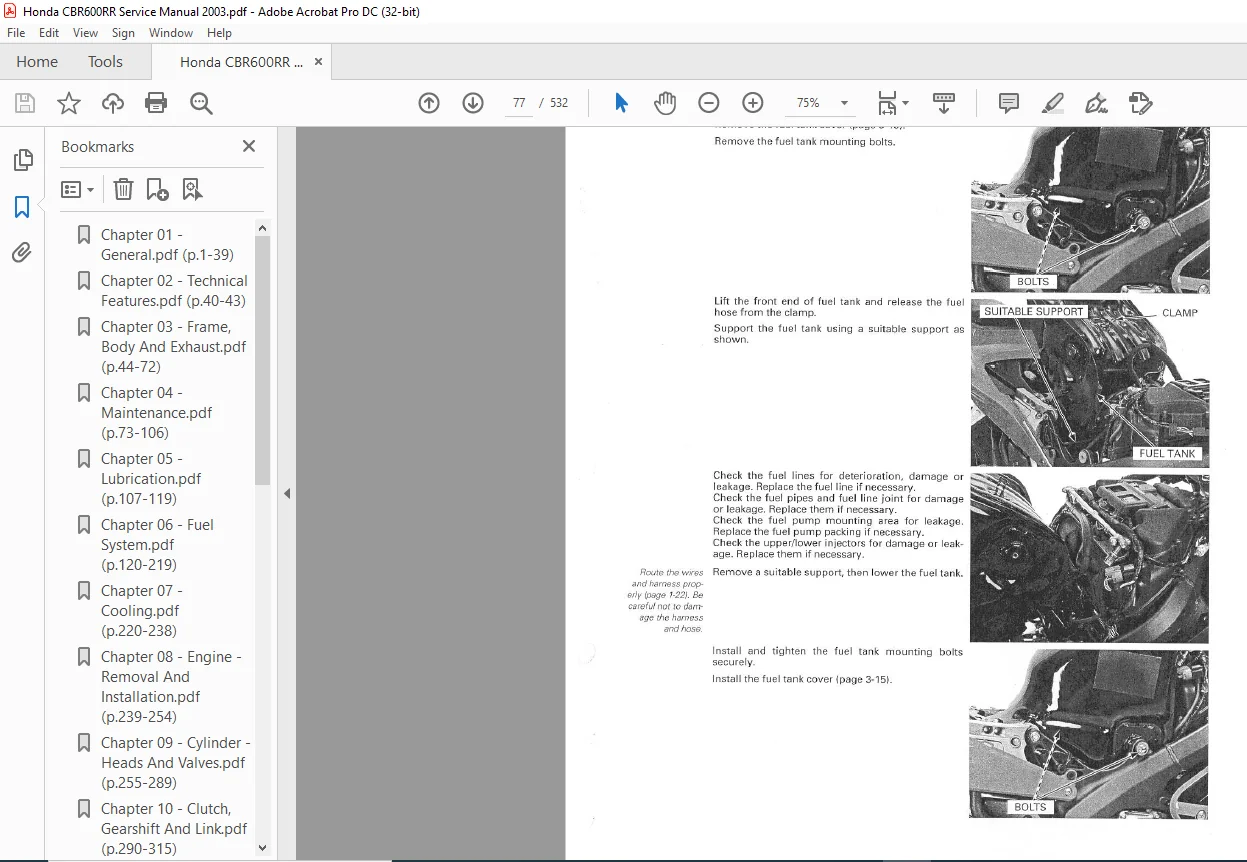This screenshot has width=1247, height=862.
Task: Open bookmark Chapter 10 - Clutch, Gearshift And Link
Action: pos(174,829)
